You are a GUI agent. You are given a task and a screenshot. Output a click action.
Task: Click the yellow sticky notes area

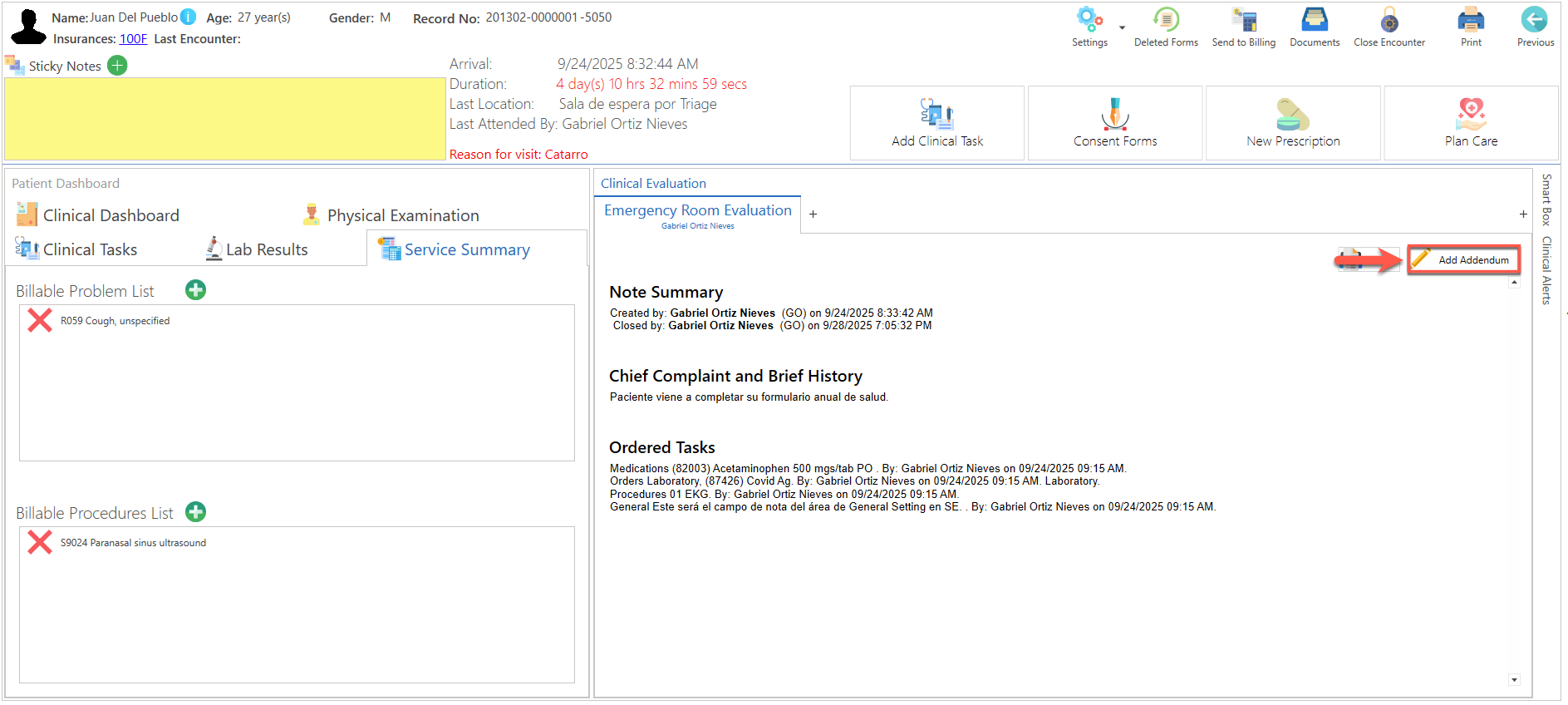click(224, 119)
